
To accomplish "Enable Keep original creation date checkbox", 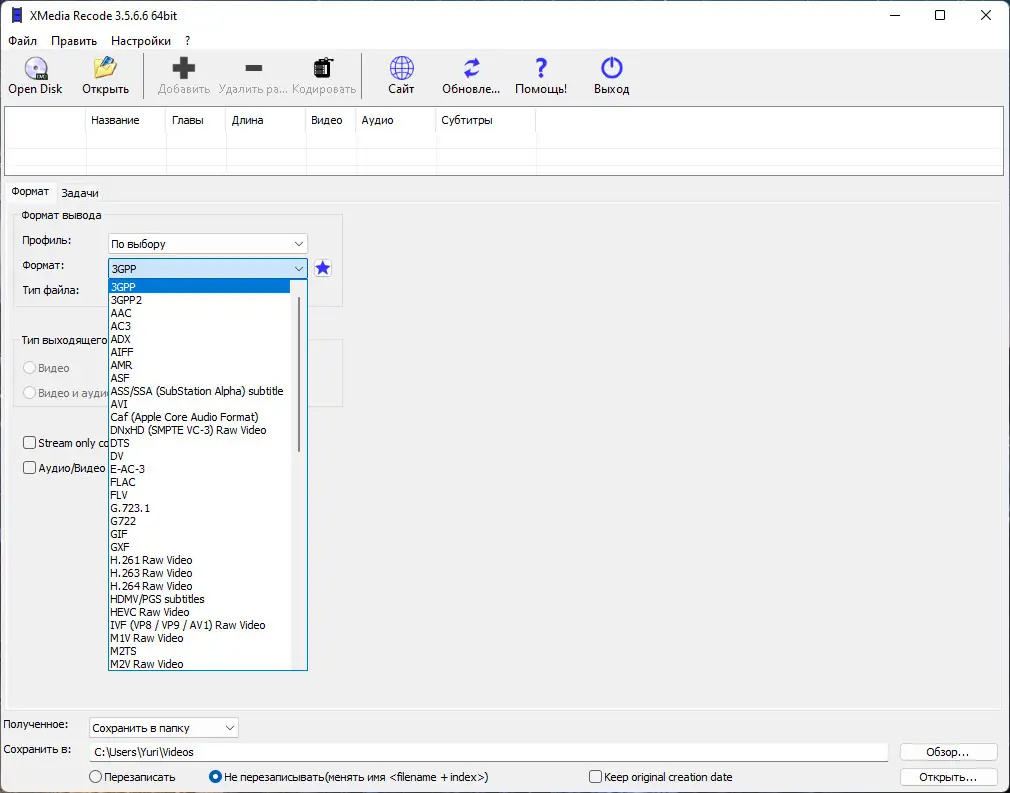I will (595, 777).
